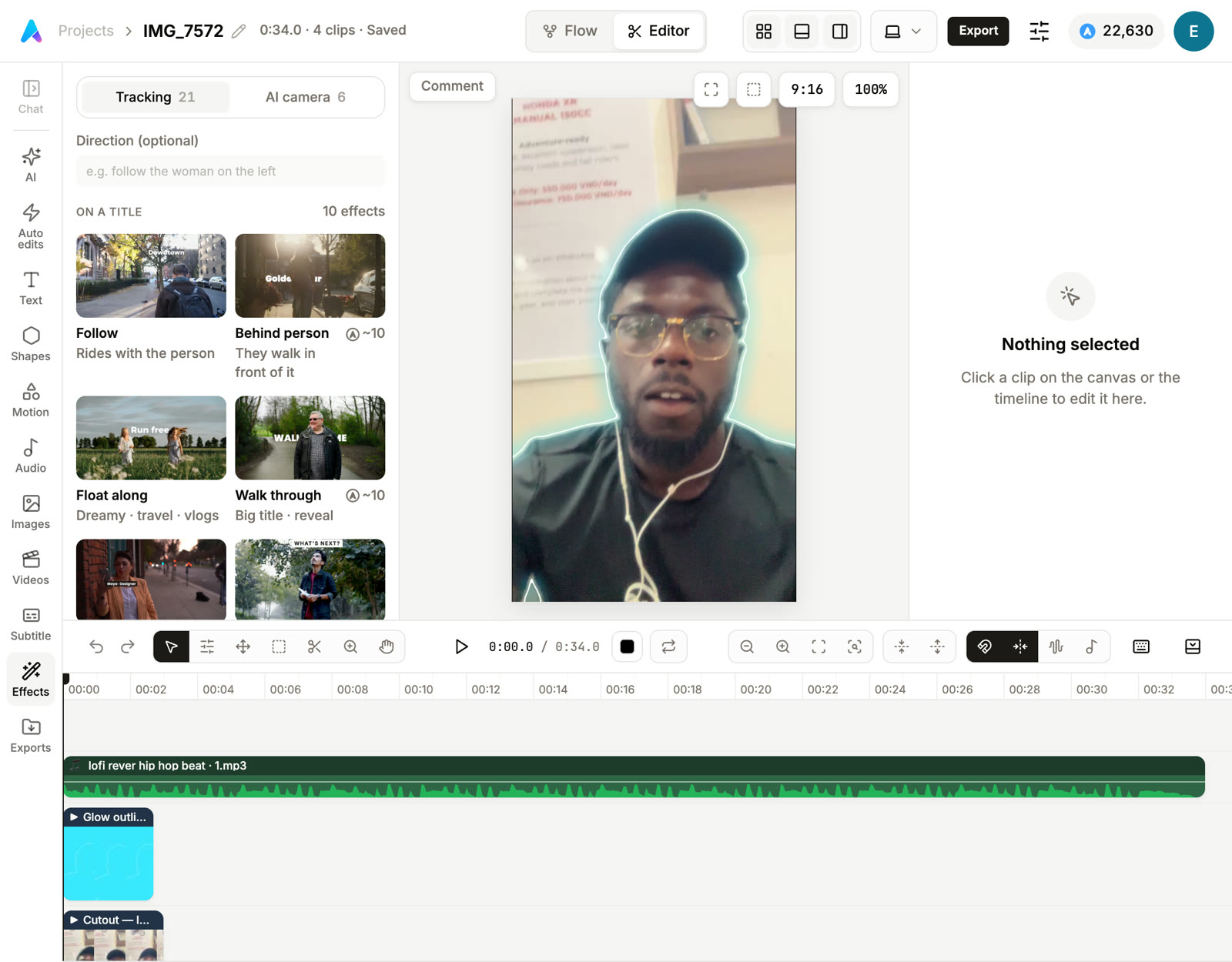Open the Images panel
Screen dimensions: 1232x962
click(x=31, y=513)
